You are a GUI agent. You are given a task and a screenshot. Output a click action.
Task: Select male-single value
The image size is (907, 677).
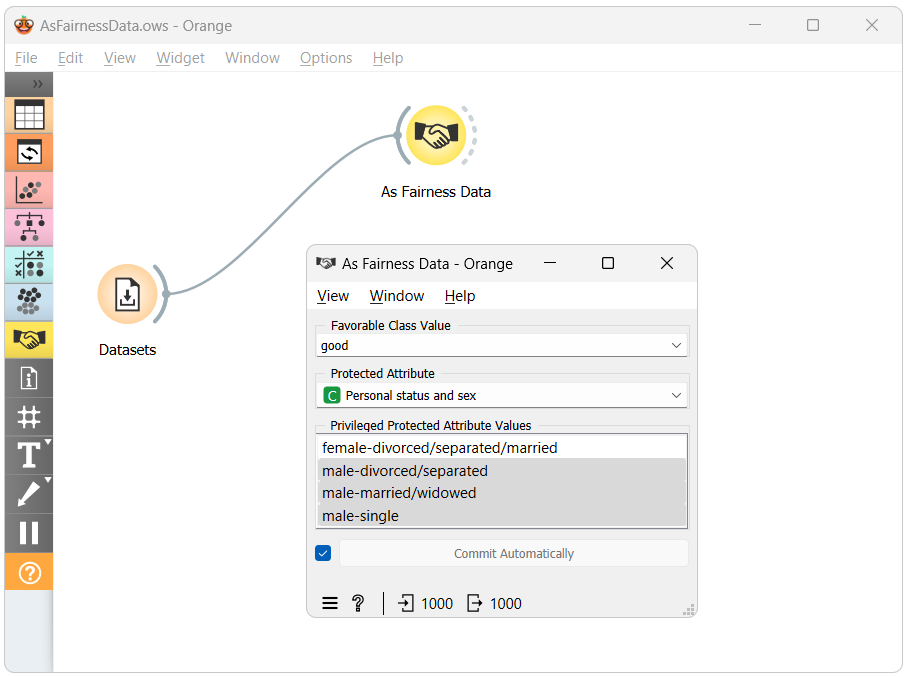pyautogui.click(x=502, y=516)
